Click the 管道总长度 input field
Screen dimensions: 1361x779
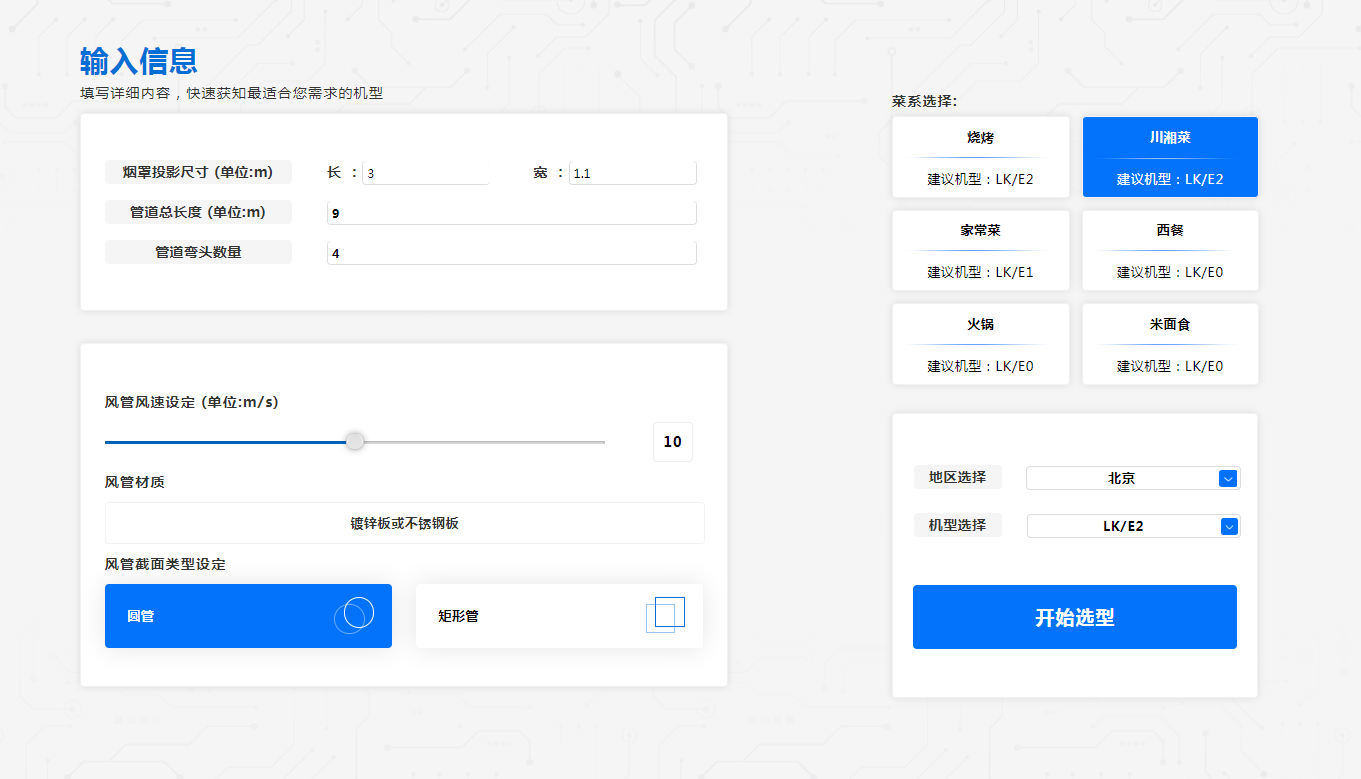pos(511,213)
